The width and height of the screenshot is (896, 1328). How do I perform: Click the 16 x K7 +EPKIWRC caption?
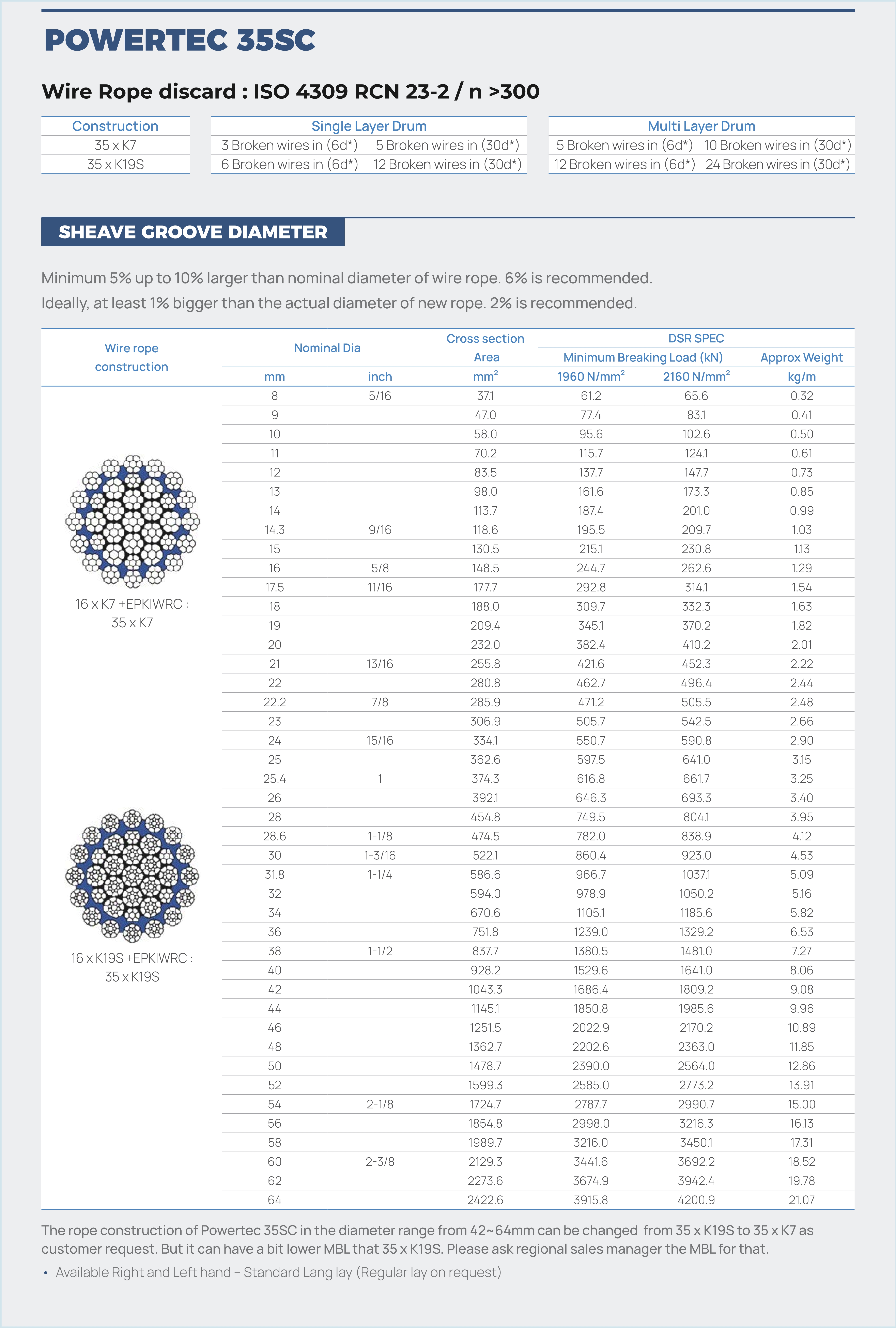coord(132,604)
